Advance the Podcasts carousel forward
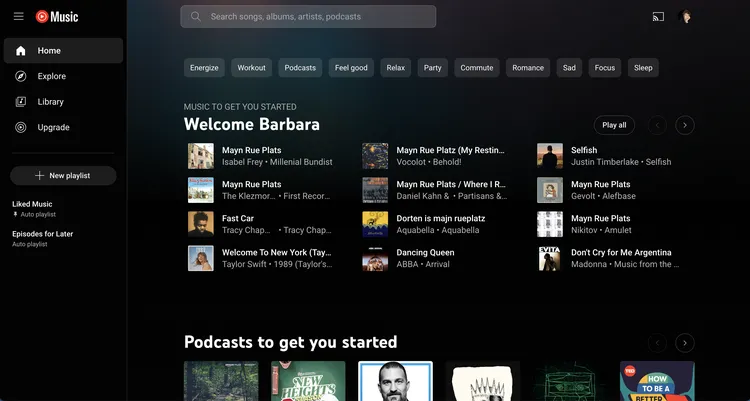The height and width of the screenshot is (401, 750). coord(685,343)
